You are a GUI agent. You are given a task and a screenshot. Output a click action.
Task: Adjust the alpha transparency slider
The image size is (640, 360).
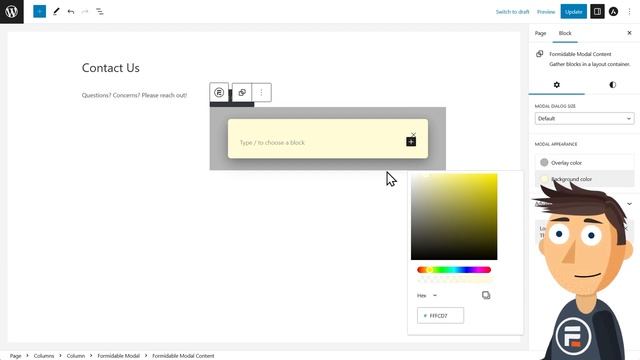[x=454, y=280]
